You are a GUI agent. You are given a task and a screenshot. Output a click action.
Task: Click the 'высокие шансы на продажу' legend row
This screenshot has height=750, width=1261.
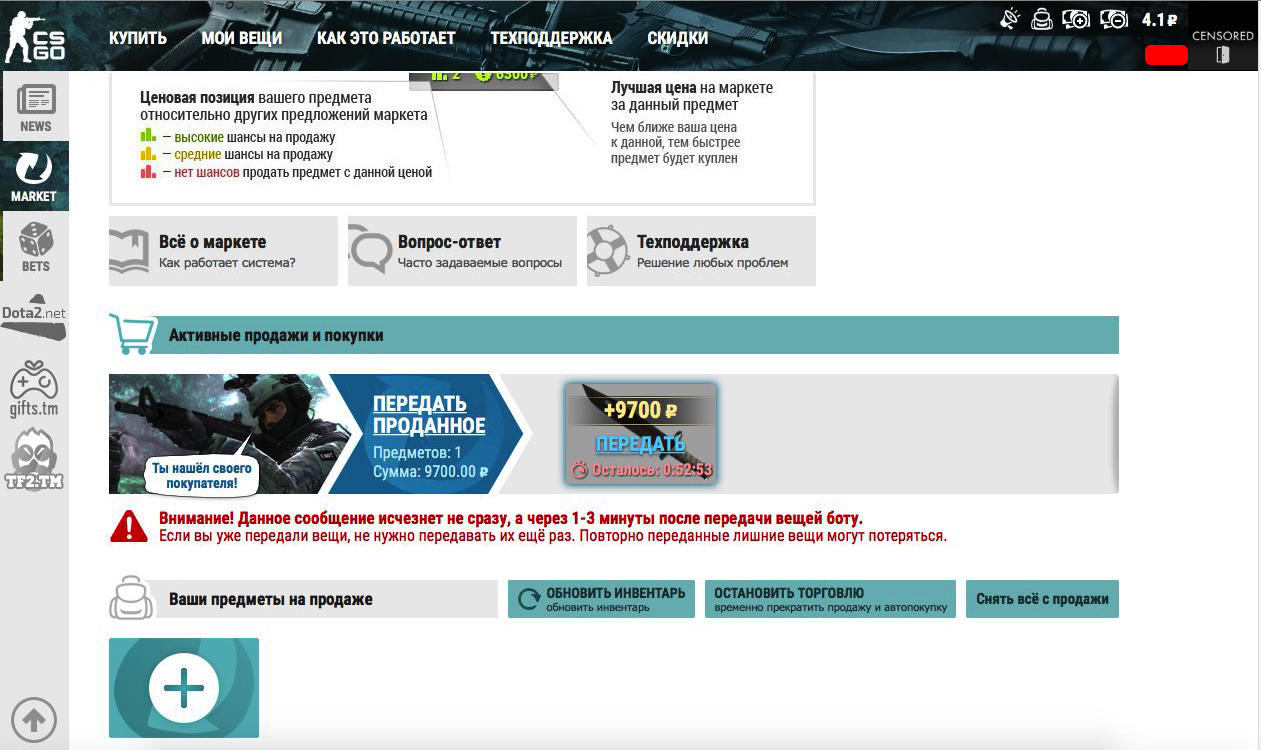pyautogui.click(x=238, y=137)
